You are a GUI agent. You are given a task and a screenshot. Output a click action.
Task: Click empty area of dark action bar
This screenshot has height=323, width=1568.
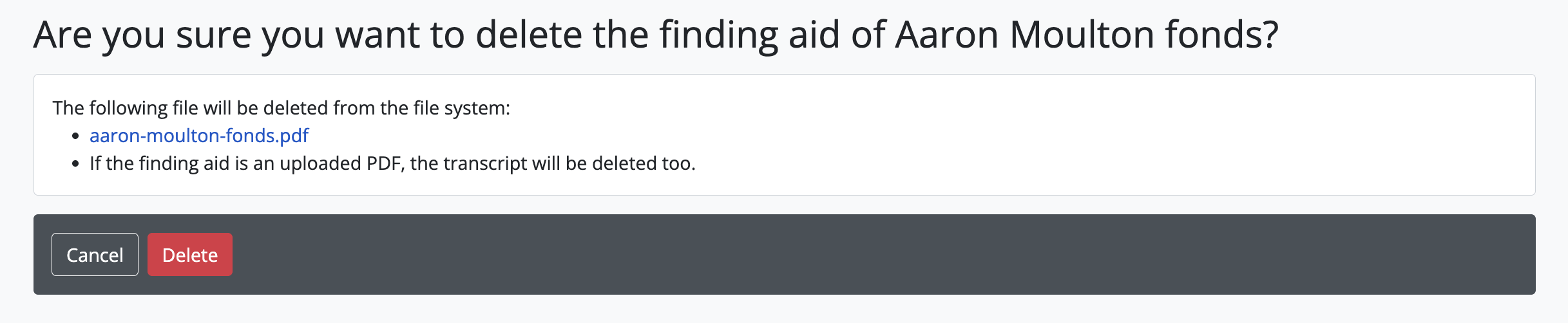837,255
